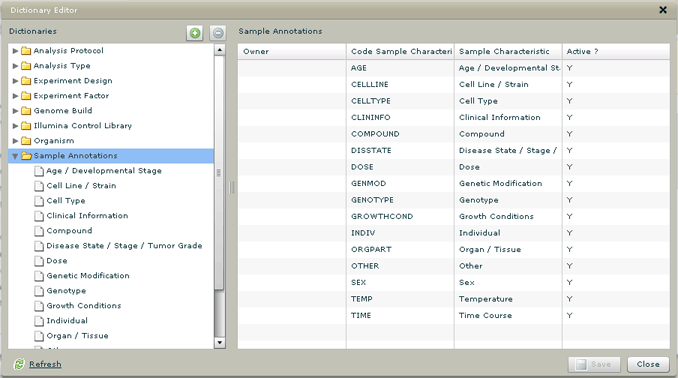Screen dimensions: 678x378
Task: Click the Close button
Action: point(648,364)
